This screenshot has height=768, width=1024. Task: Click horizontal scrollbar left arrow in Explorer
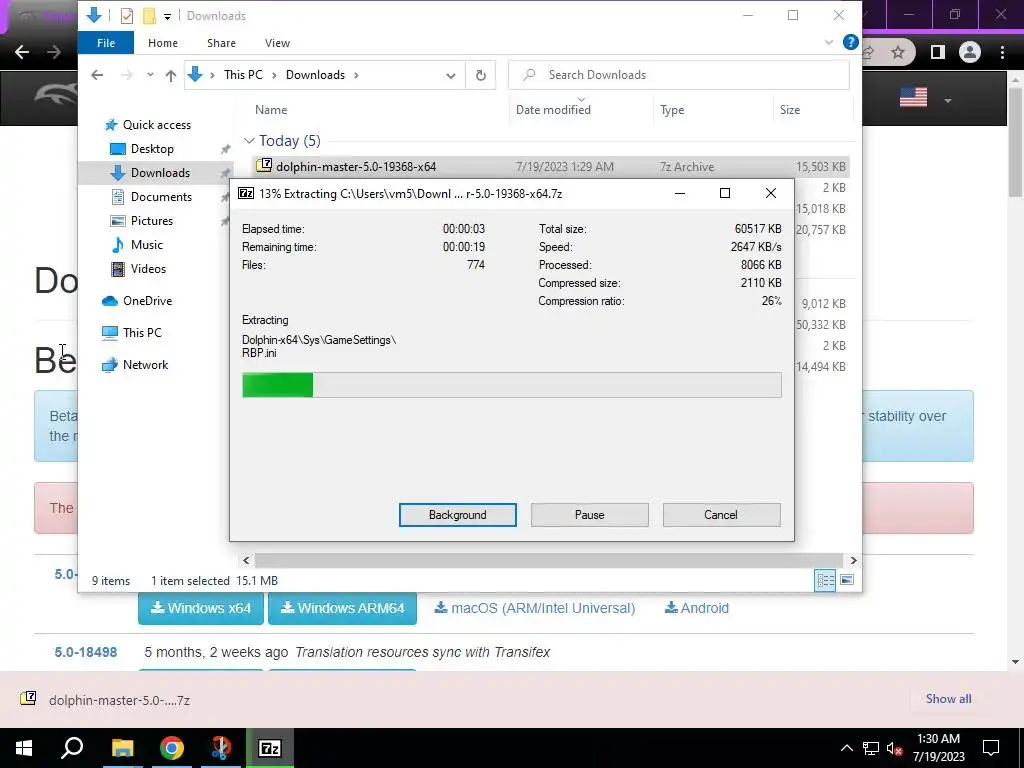(246, 560)
